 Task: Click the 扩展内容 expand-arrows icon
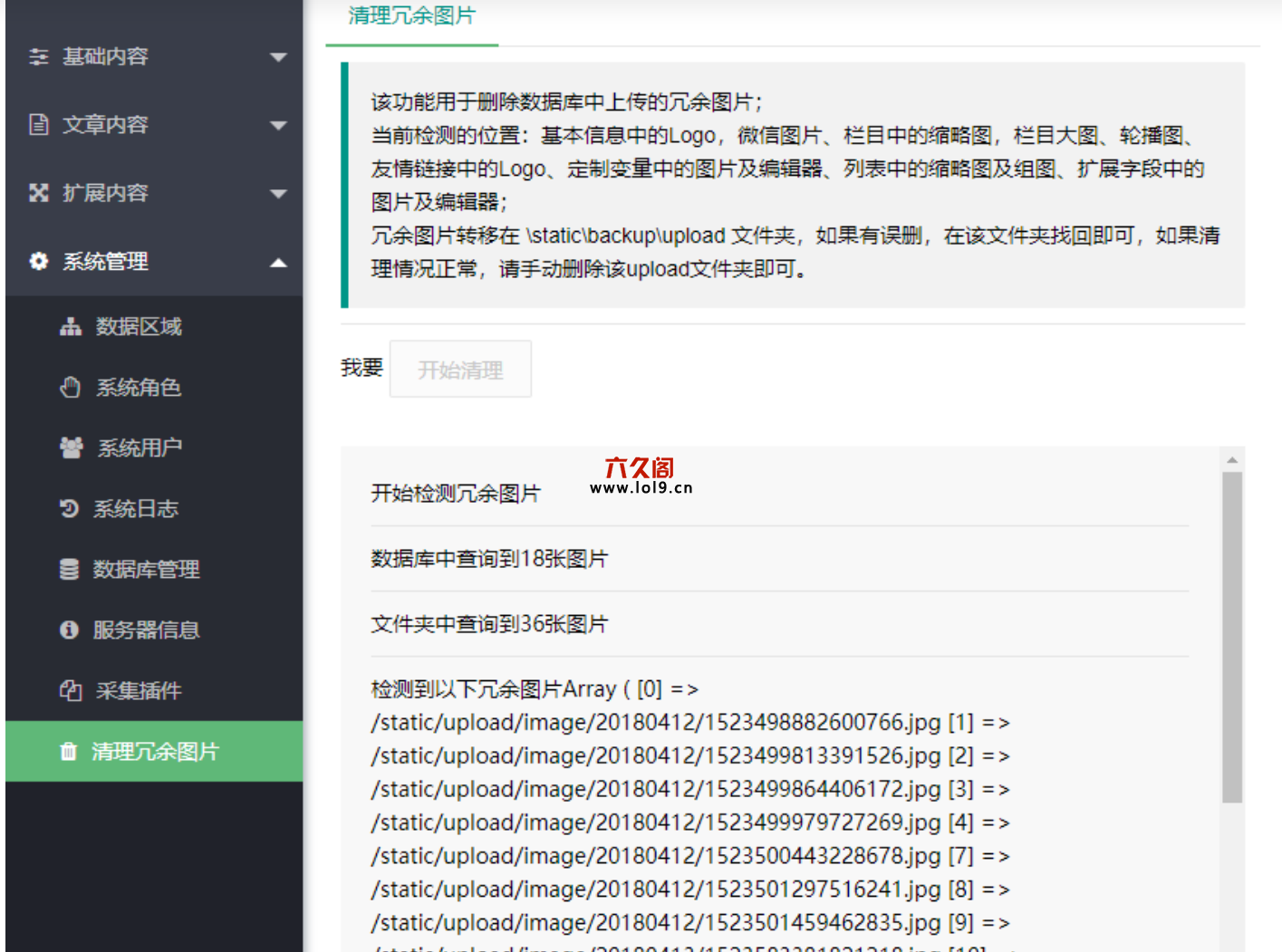click(38, 193)
